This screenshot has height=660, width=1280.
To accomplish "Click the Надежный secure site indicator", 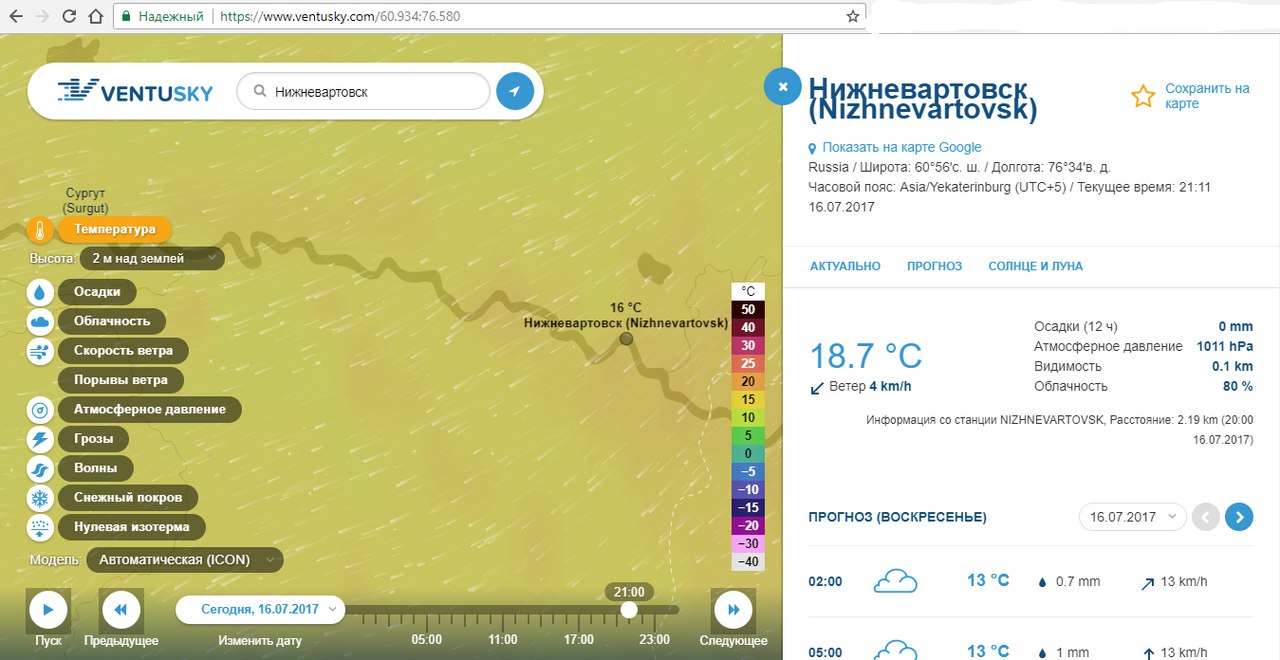I will click(x=162, y=17).
